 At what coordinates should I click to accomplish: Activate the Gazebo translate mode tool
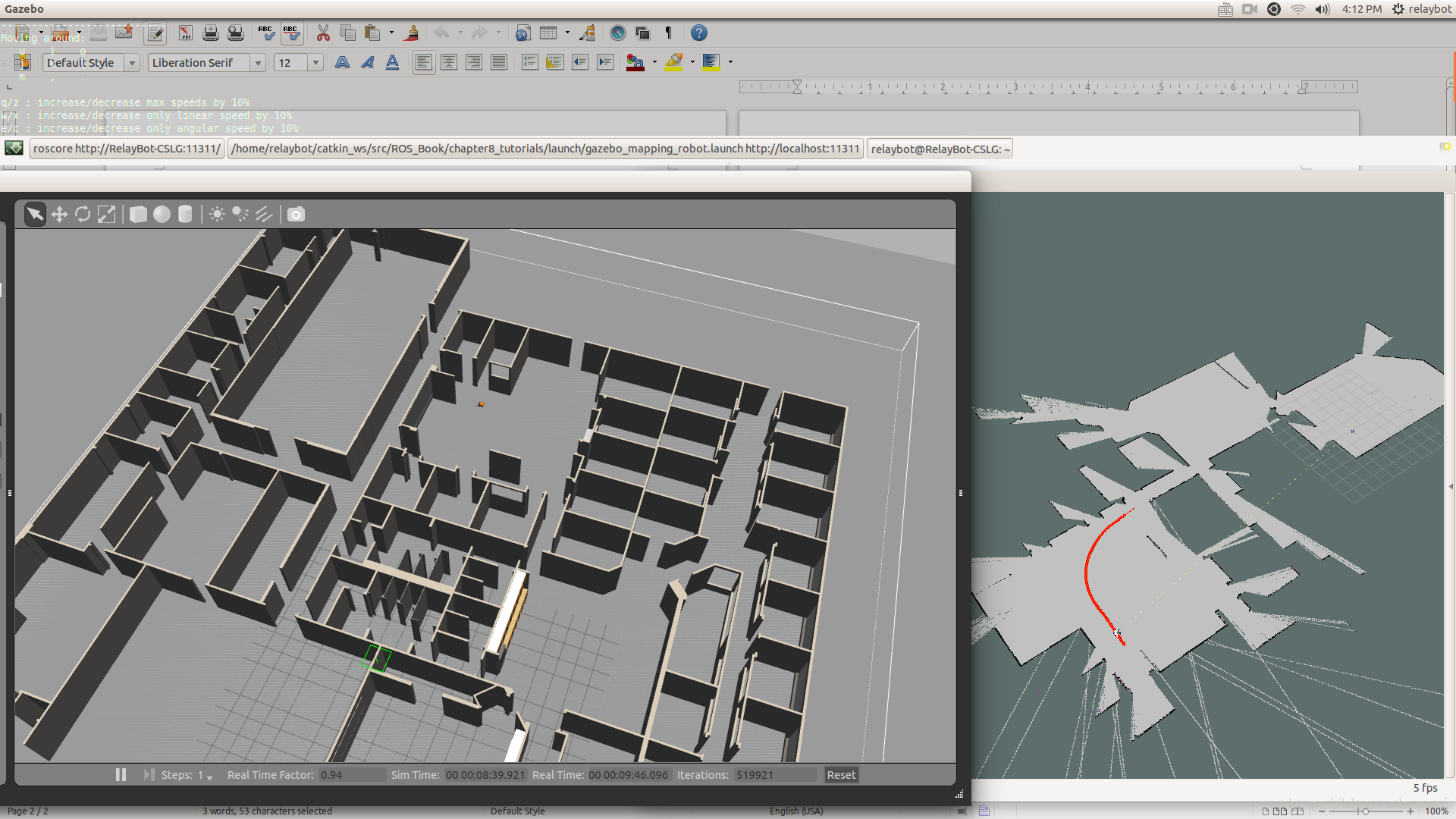click(59, 215)
